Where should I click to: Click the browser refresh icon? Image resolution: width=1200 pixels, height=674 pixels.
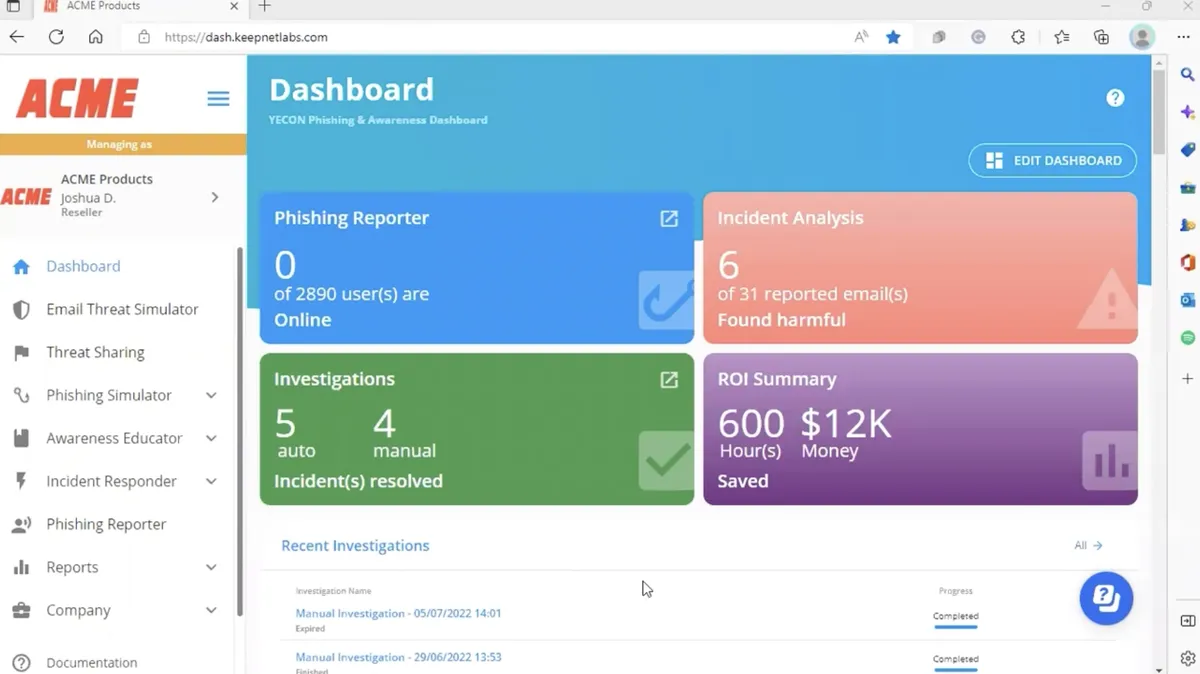[x=56, y=37]
